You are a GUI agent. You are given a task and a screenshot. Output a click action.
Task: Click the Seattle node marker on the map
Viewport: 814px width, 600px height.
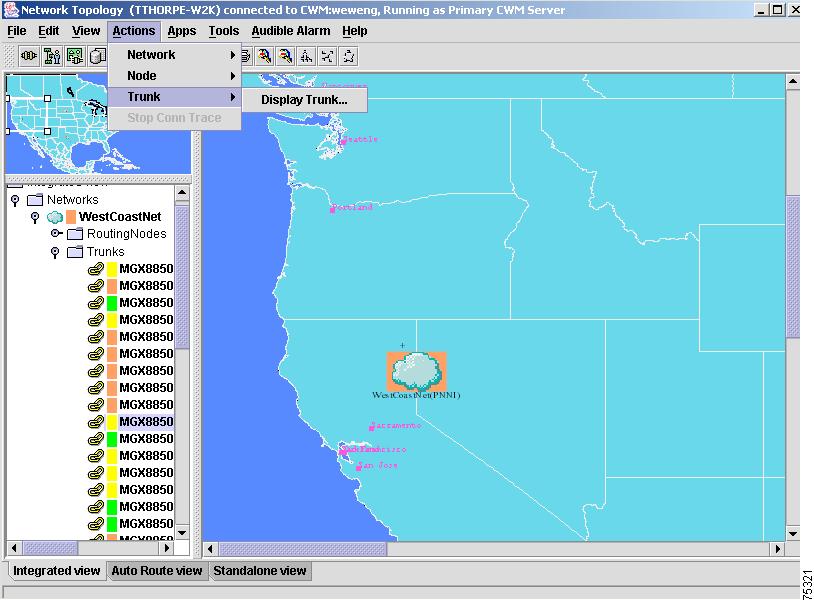(343, 141)
